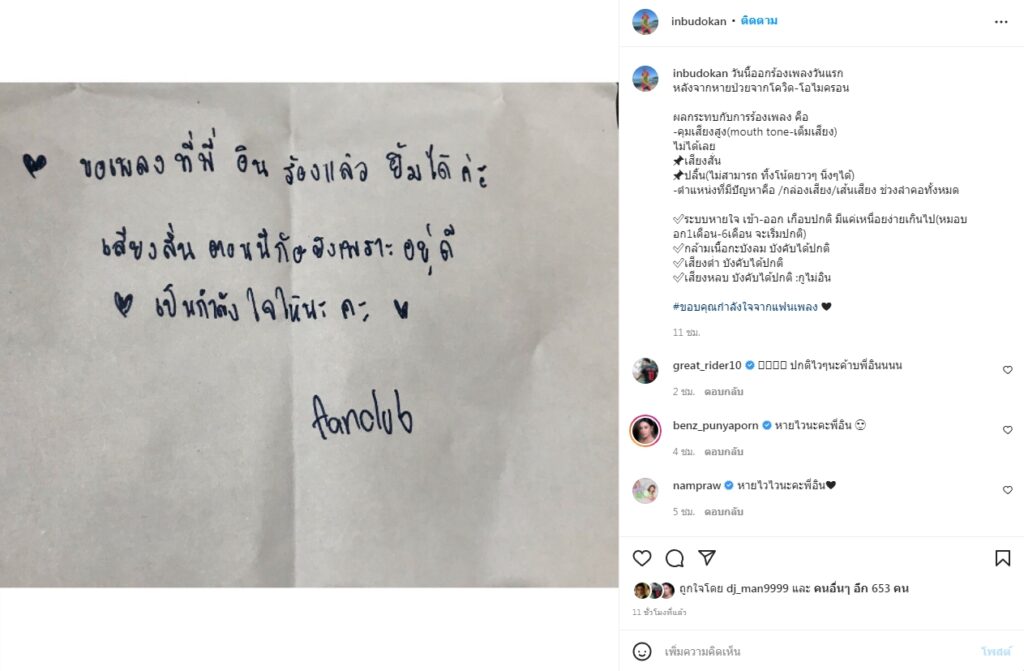Share the post via paper plane icon

click(x=707, y=557)
